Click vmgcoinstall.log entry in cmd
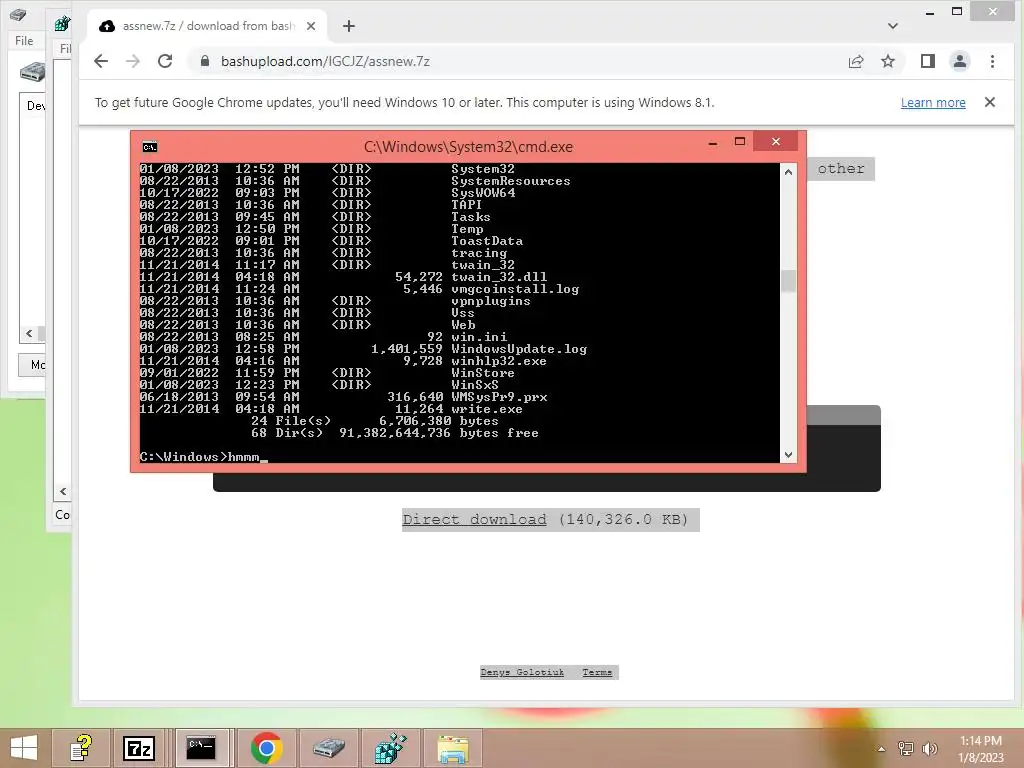This screenshot has height=768, width=1024. [515, 289]
